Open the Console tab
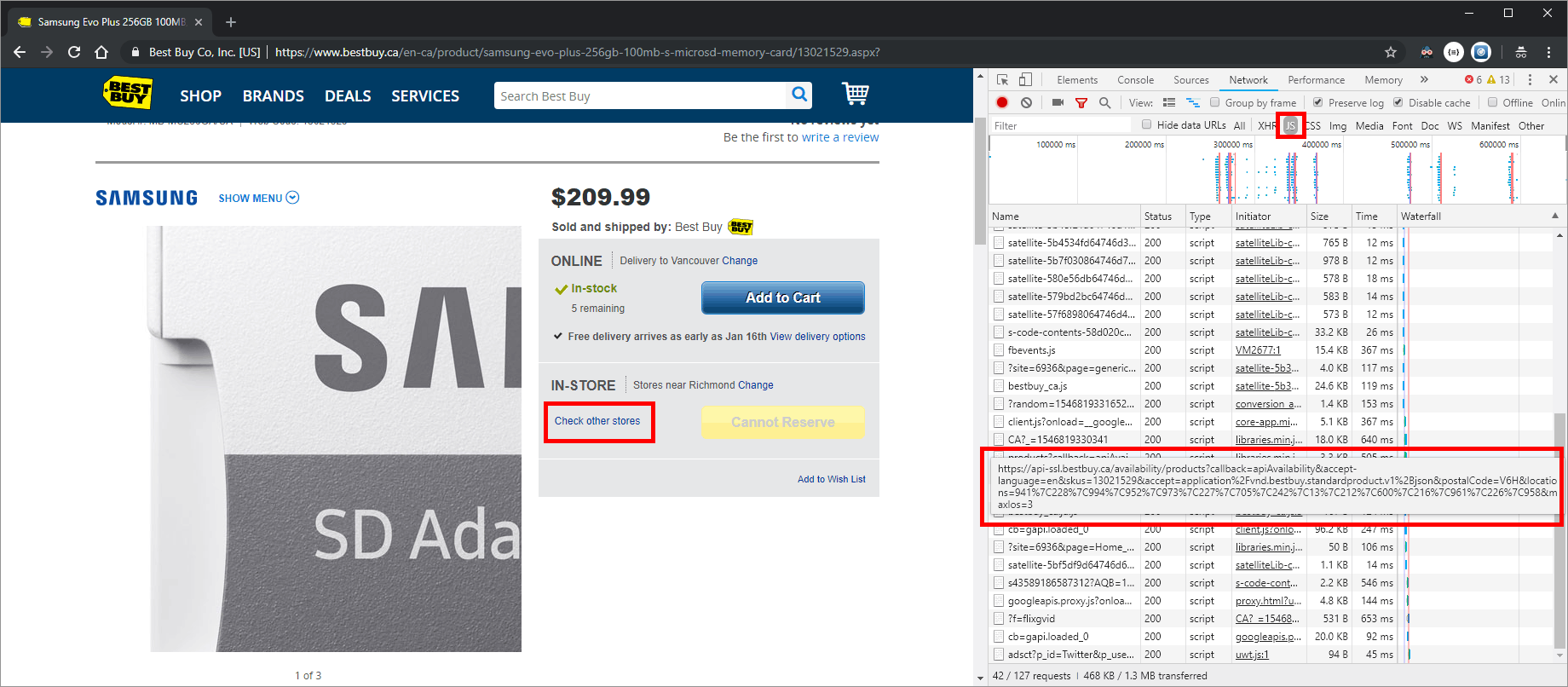This screenshot has width=1568, height=687. [1136, 79]
